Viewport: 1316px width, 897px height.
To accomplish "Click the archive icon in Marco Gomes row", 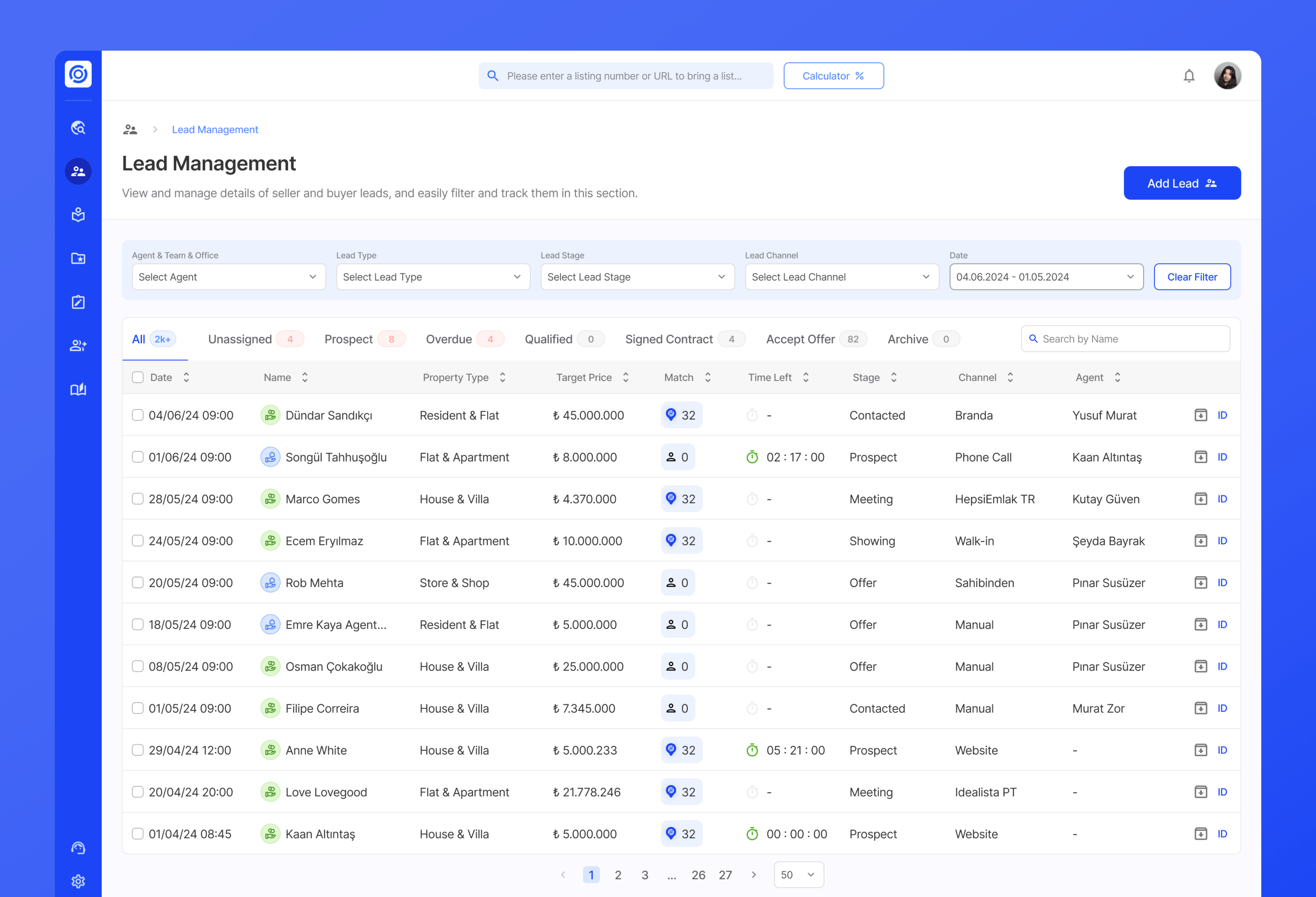I will click(1201, 498).
